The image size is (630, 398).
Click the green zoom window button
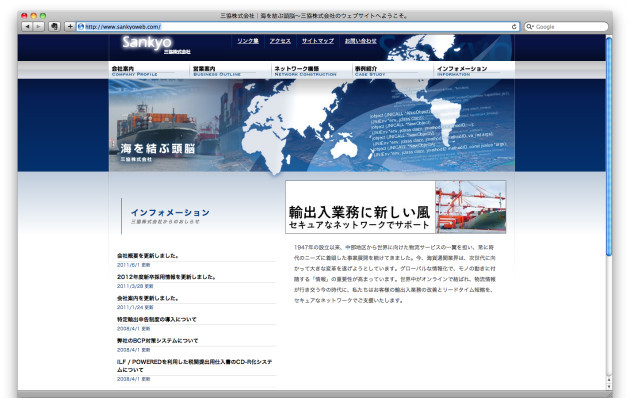pos(43,16)
